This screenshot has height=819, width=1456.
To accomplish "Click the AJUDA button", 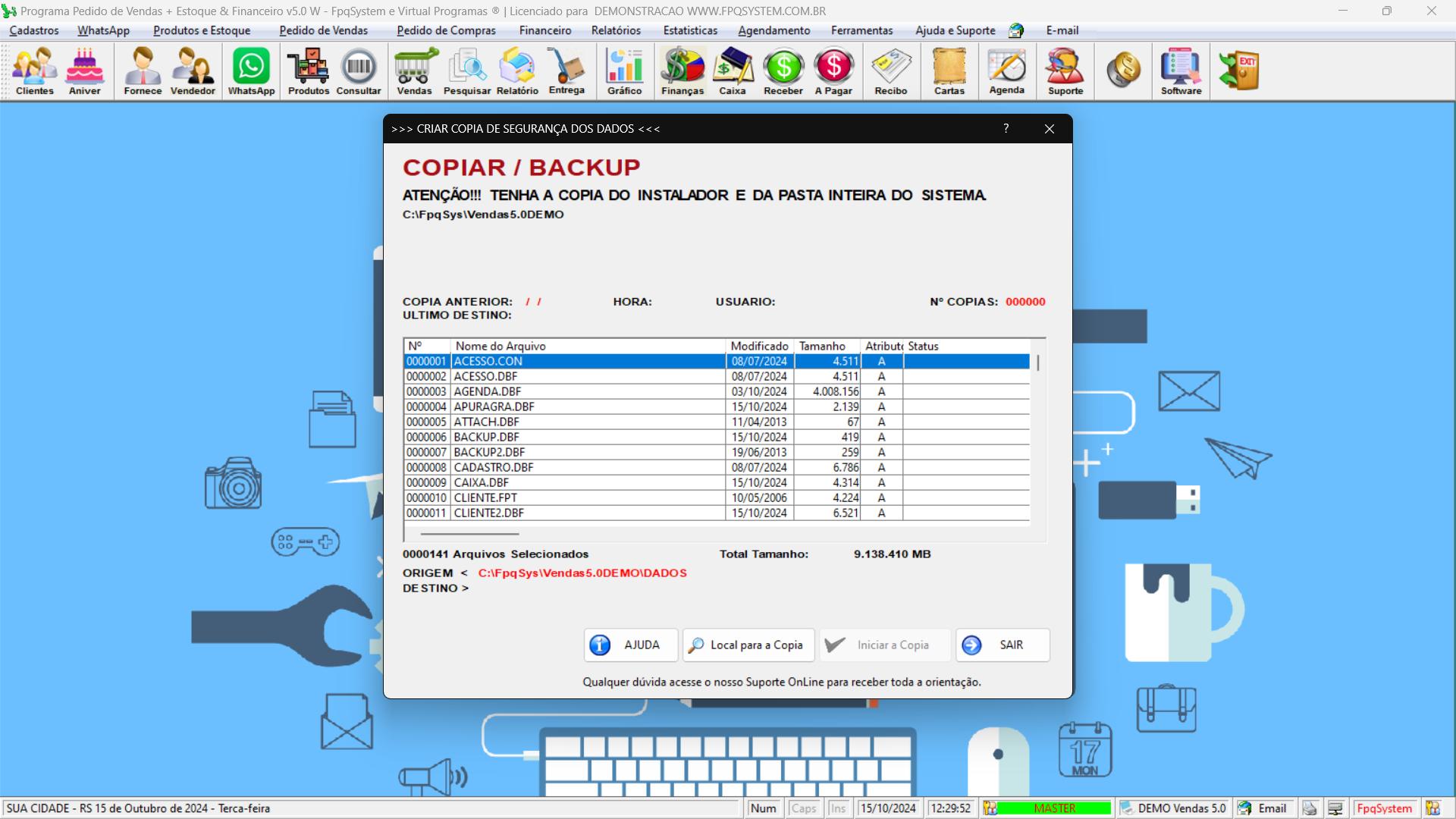I will tap(631, 645).
